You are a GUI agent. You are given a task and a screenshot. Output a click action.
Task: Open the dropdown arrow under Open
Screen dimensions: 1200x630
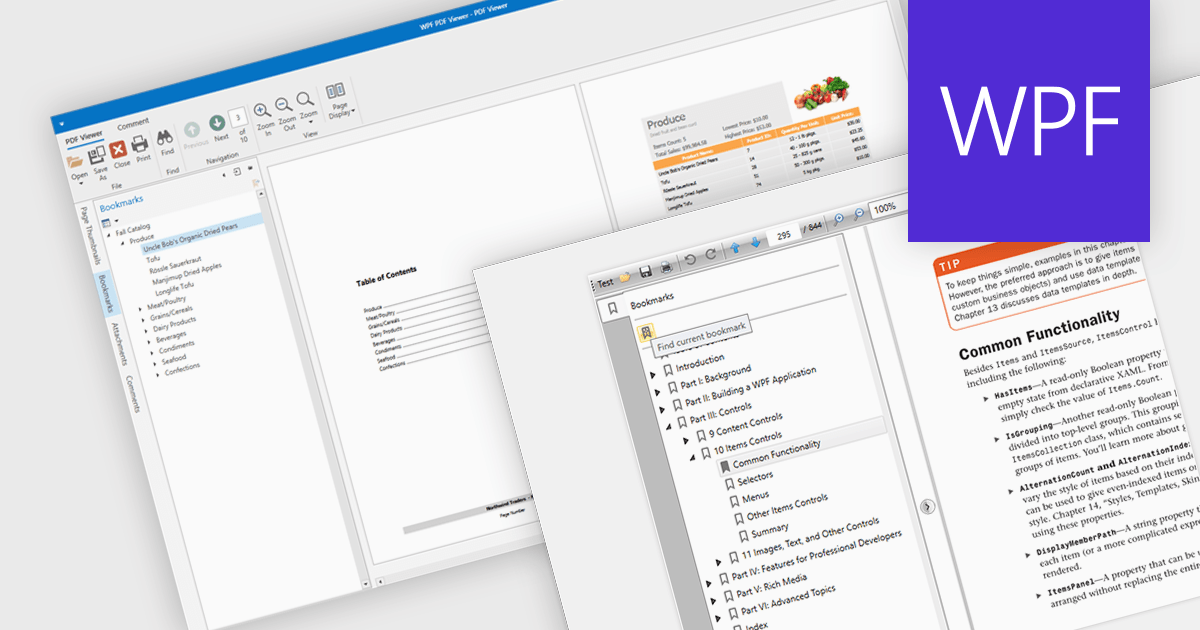click(x=81, y=184)
